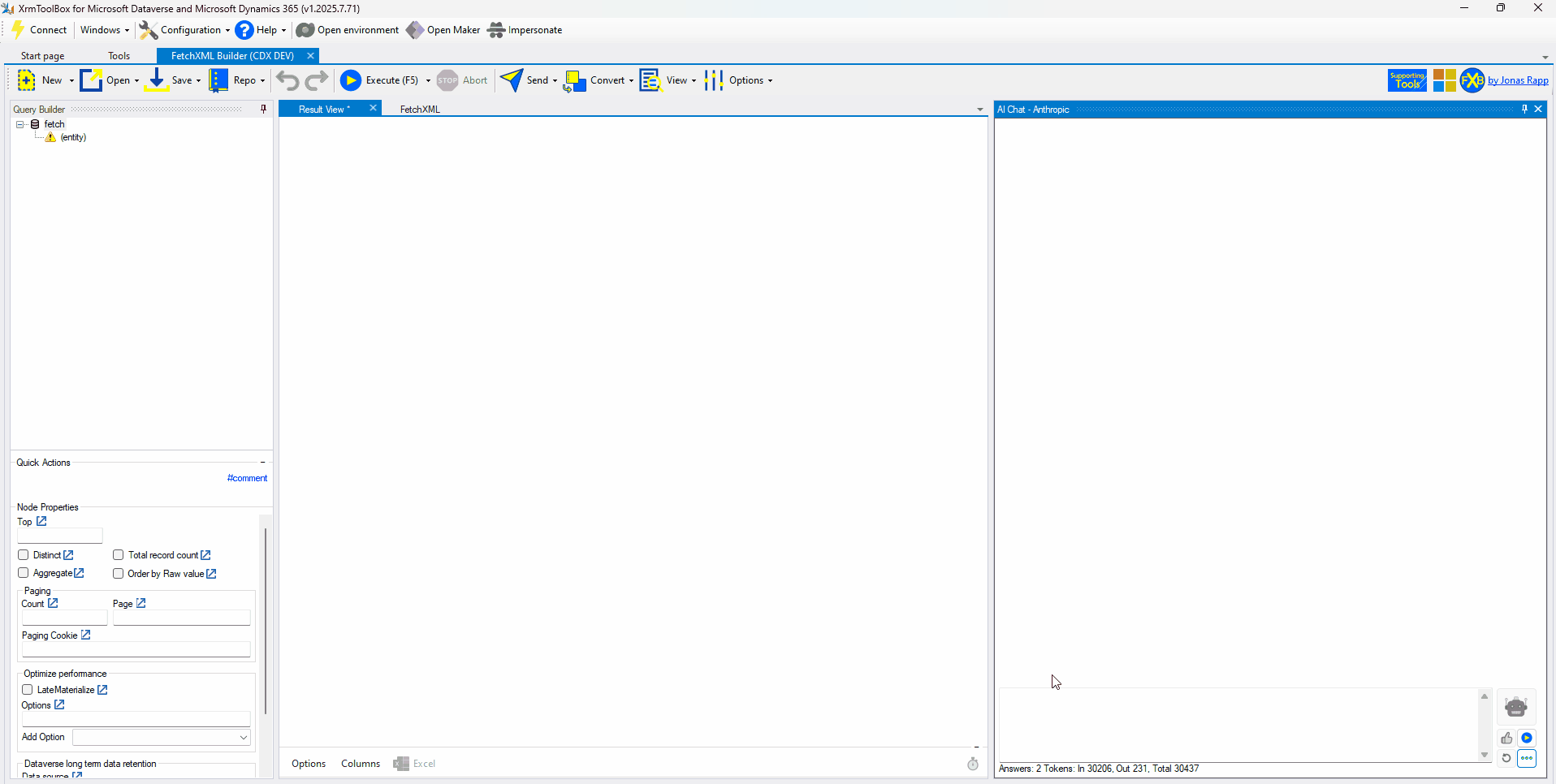This screenshot has height=784, width=1556.
Task: Run the query with Execute (F5)
Action: [x=379, y=80]
